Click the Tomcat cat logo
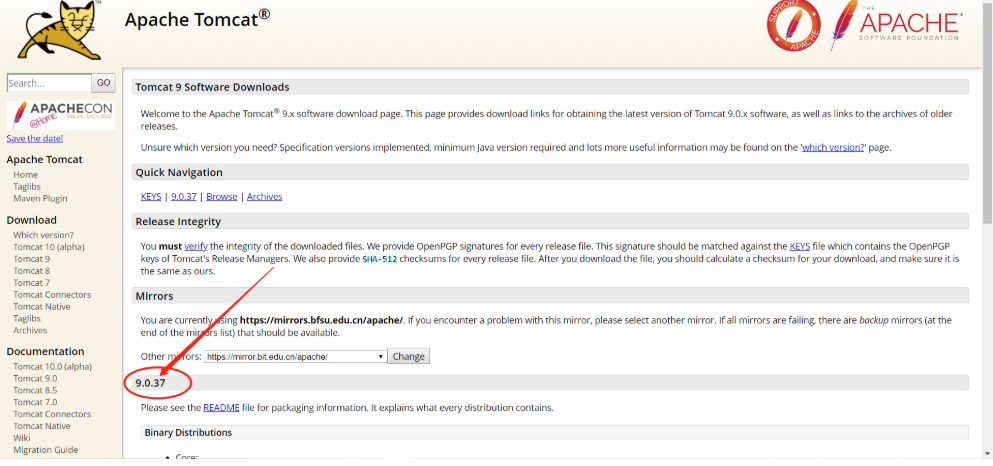993x466 pixels. pyautogui.click(x=60, y=29)
